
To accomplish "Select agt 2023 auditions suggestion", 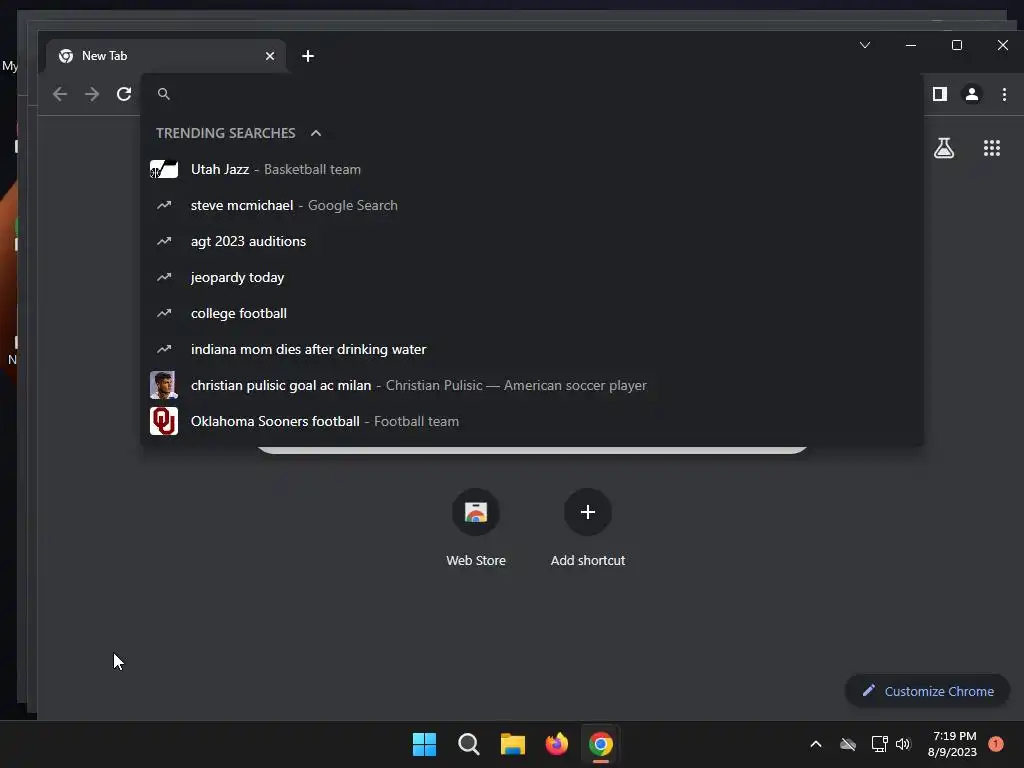I will (532, 241).
